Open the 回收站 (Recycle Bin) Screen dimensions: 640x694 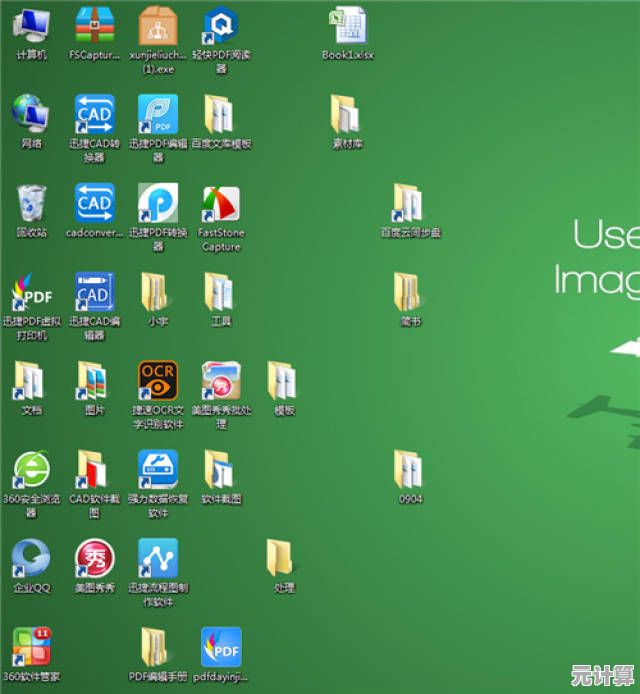[31, 204]
